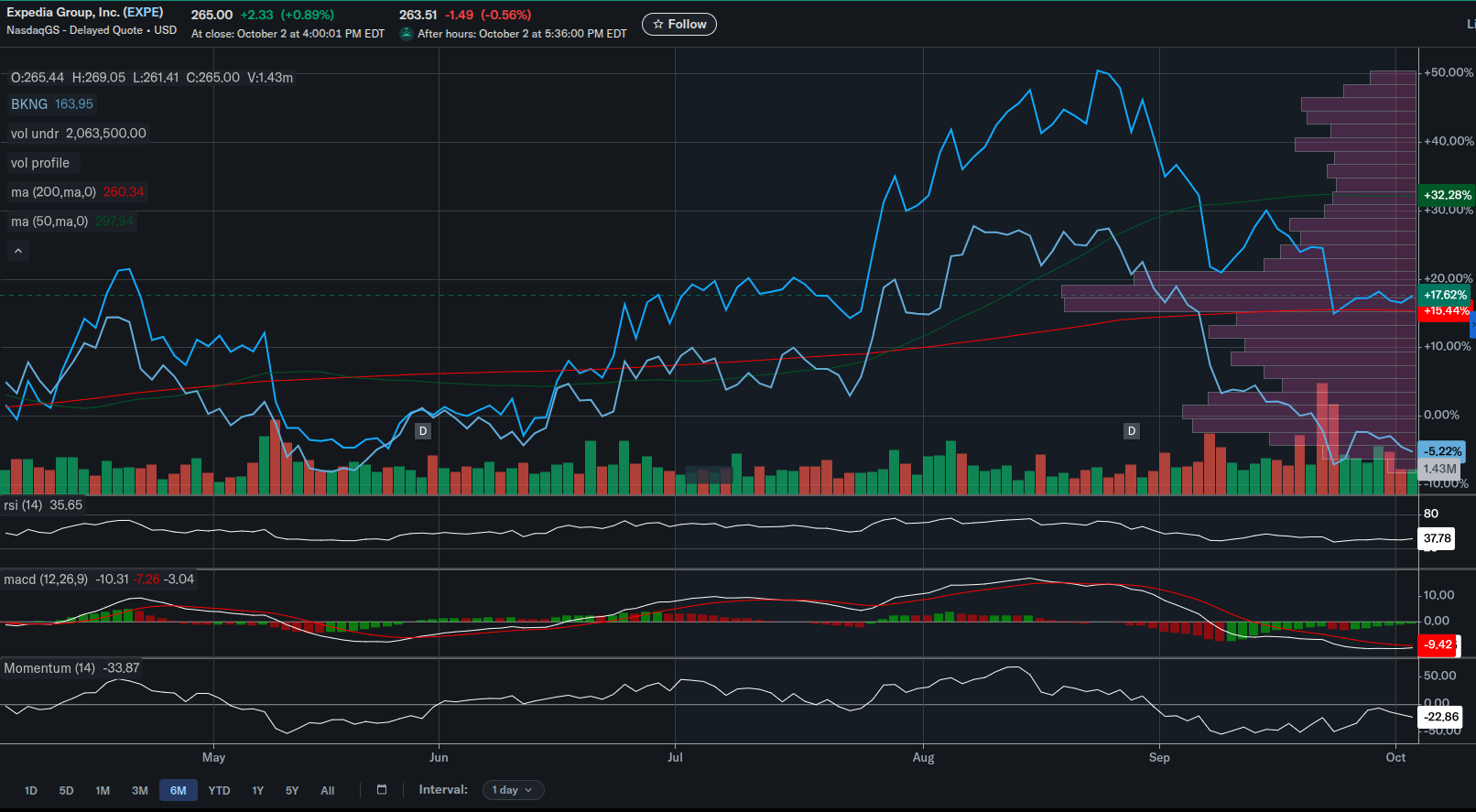The height and width of the screenshot is (812, 1476).
Task: Collapse the indicator legend with chevron
Action: click(18, 251)
